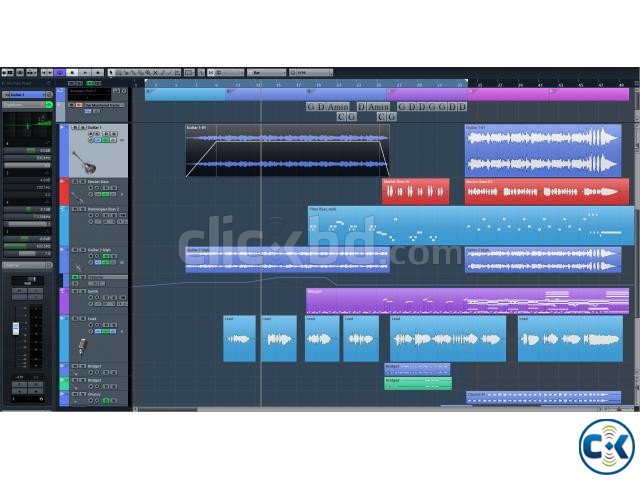Mute the Electric Bass track

coord(75,181)
